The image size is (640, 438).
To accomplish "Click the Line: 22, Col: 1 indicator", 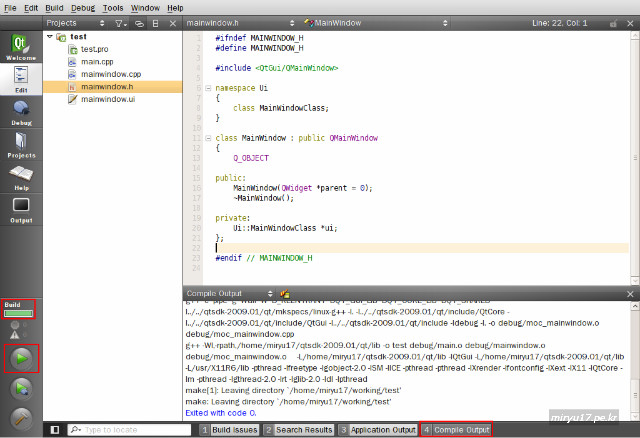I will click(559, 23).
